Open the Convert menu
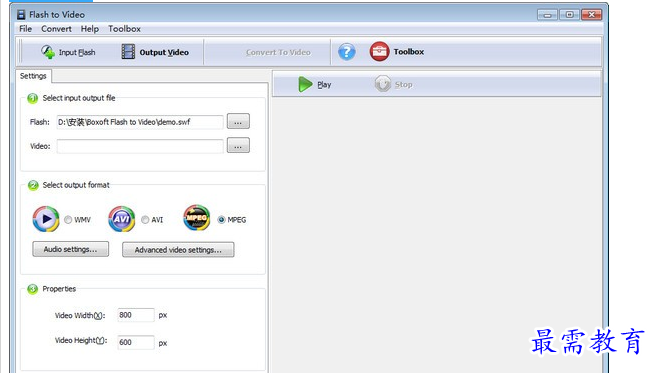 click(x=56, y=29)
